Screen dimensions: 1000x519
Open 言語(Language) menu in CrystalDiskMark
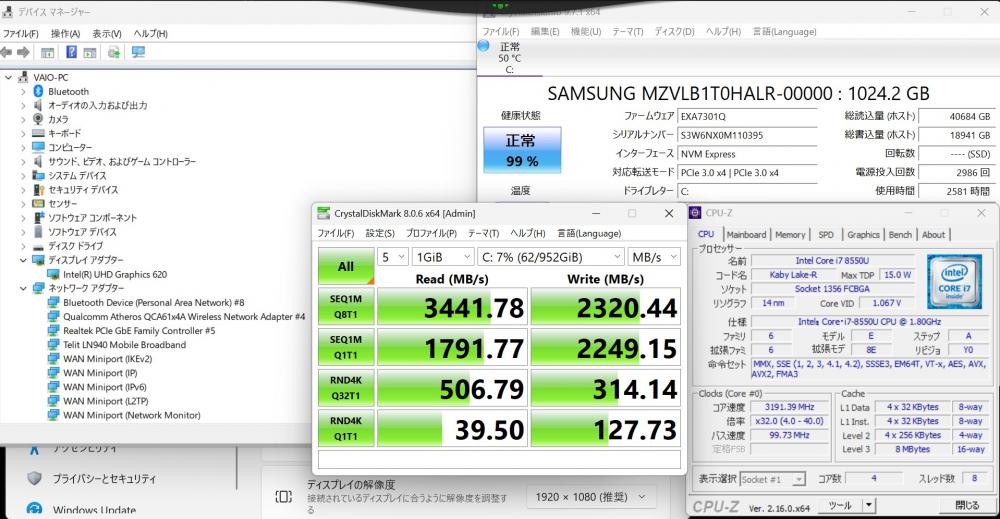pos(589,233)
